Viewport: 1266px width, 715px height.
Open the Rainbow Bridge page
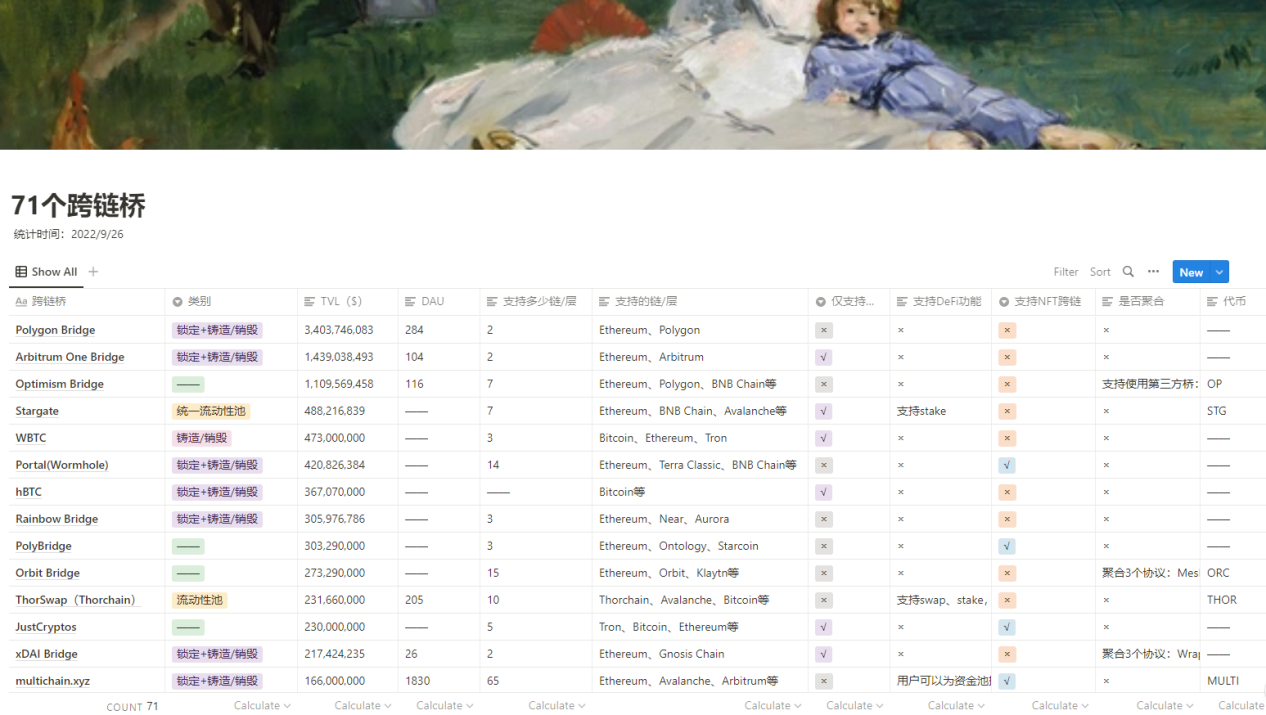point(57,519)
